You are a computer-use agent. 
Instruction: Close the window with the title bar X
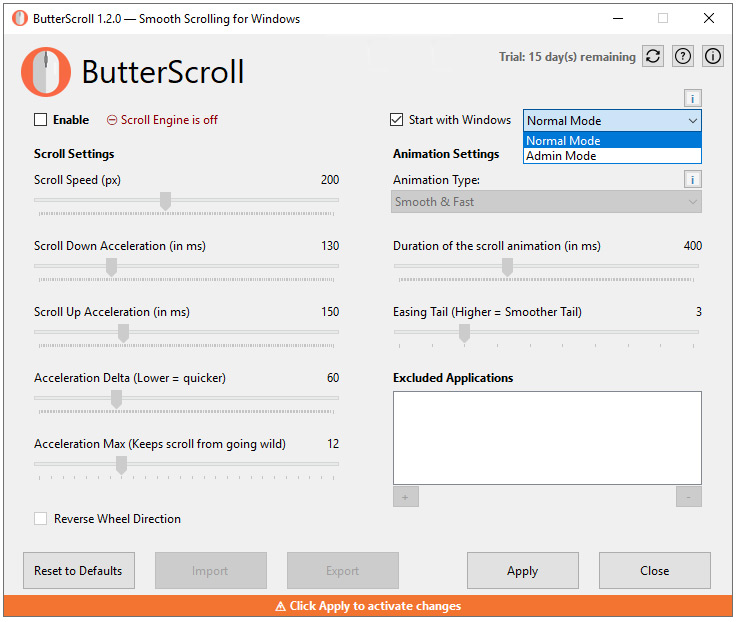coord(709,18)
